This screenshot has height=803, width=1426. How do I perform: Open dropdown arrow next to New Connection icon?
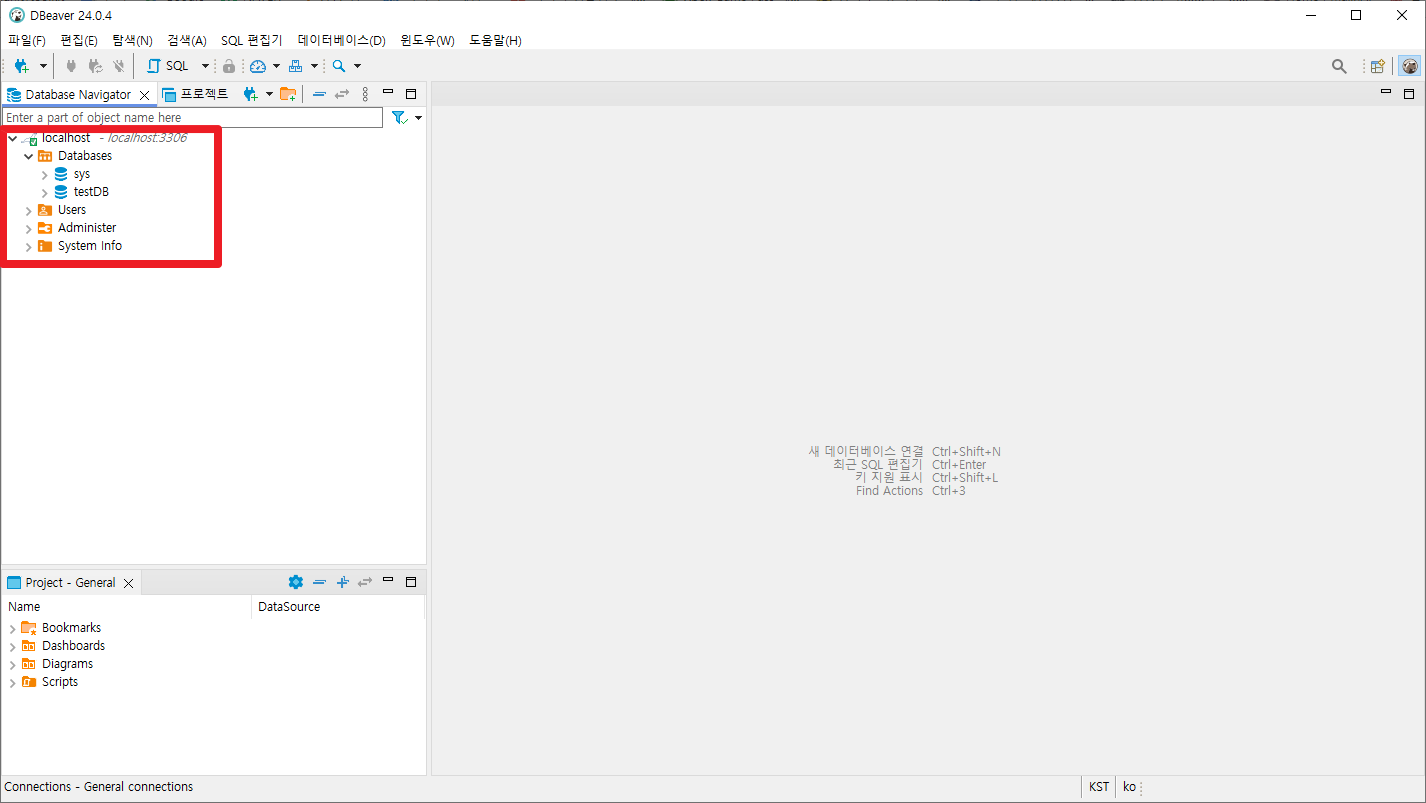43,66
